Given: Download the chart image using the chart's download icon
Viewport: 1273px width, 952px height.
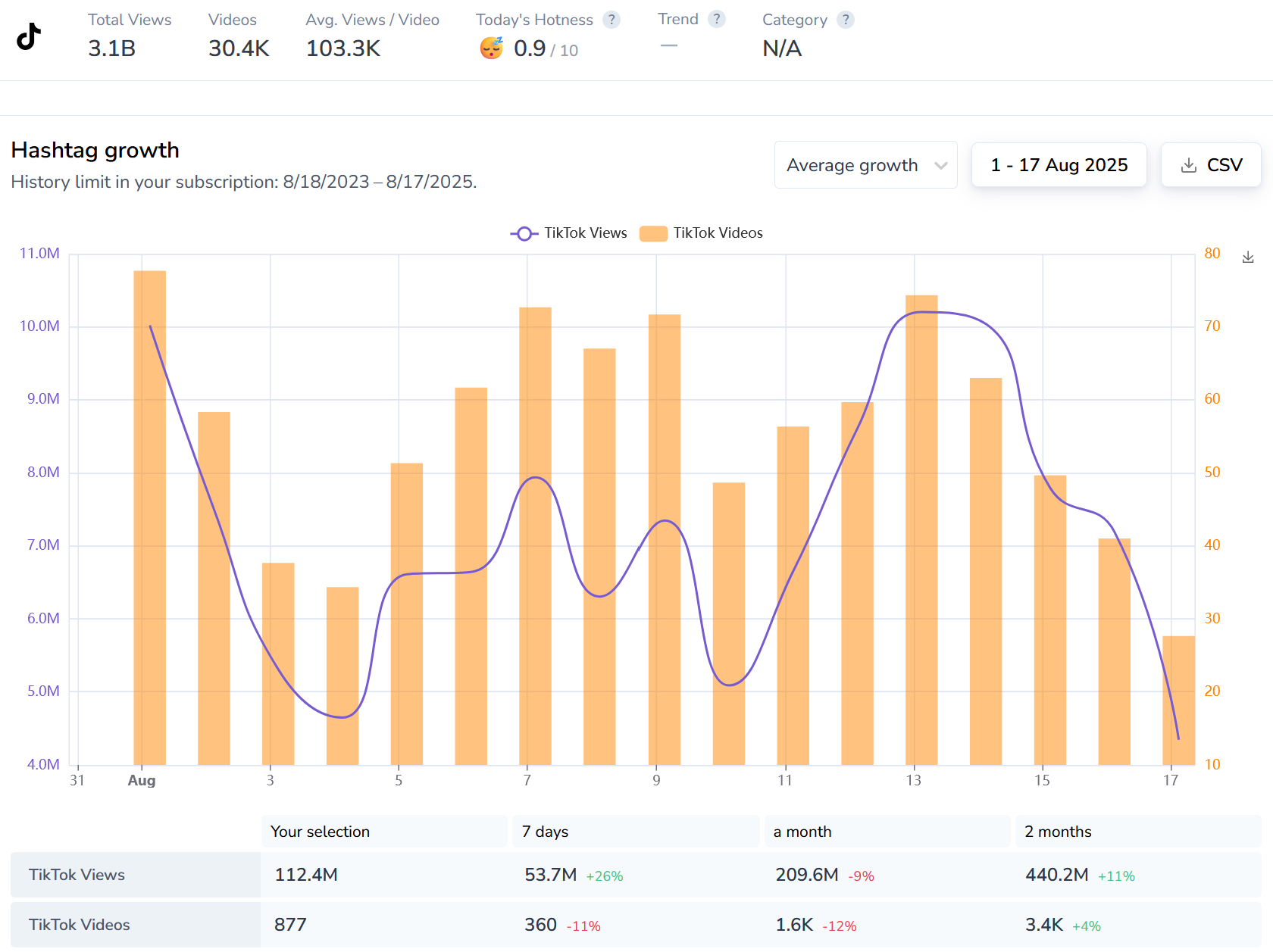Looking at the screenshot, I should 1248,258.
